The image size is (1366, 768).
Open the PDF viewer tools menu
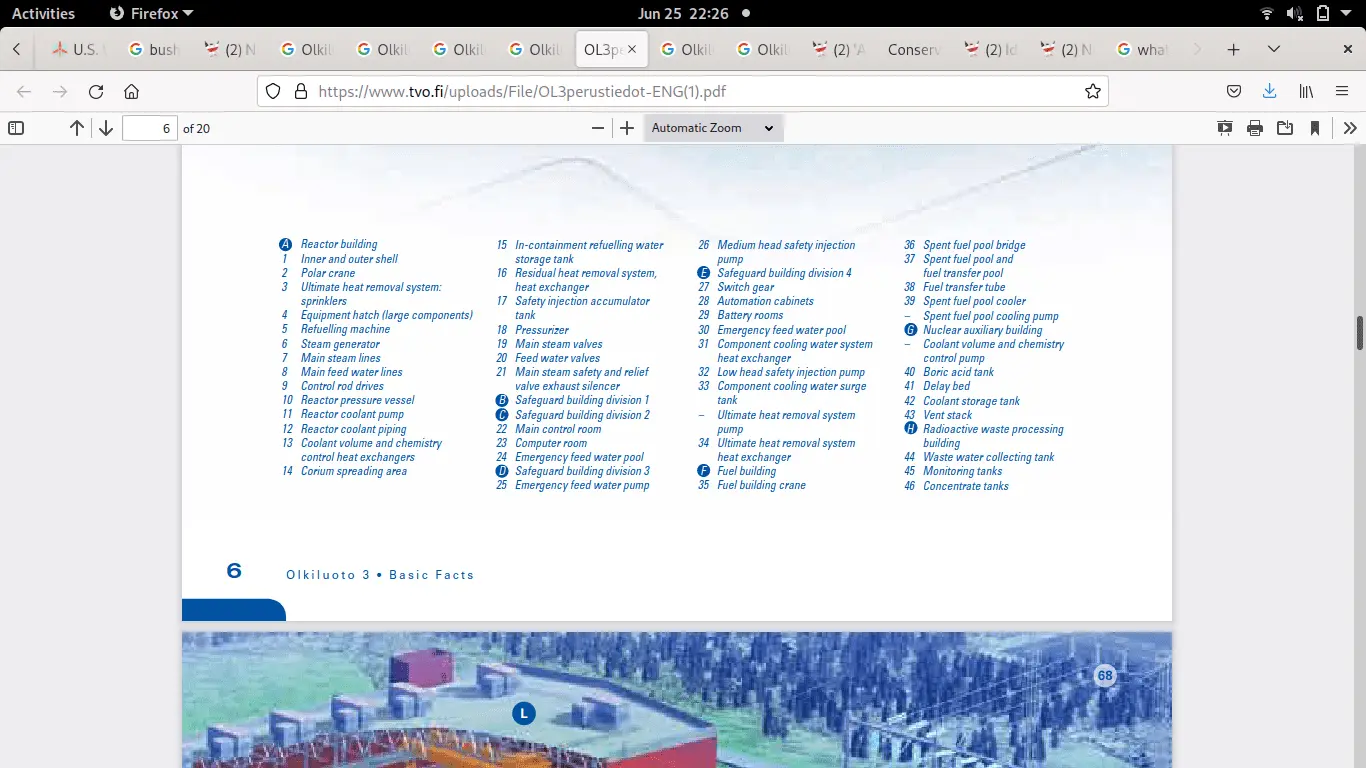pos(1350,128)
